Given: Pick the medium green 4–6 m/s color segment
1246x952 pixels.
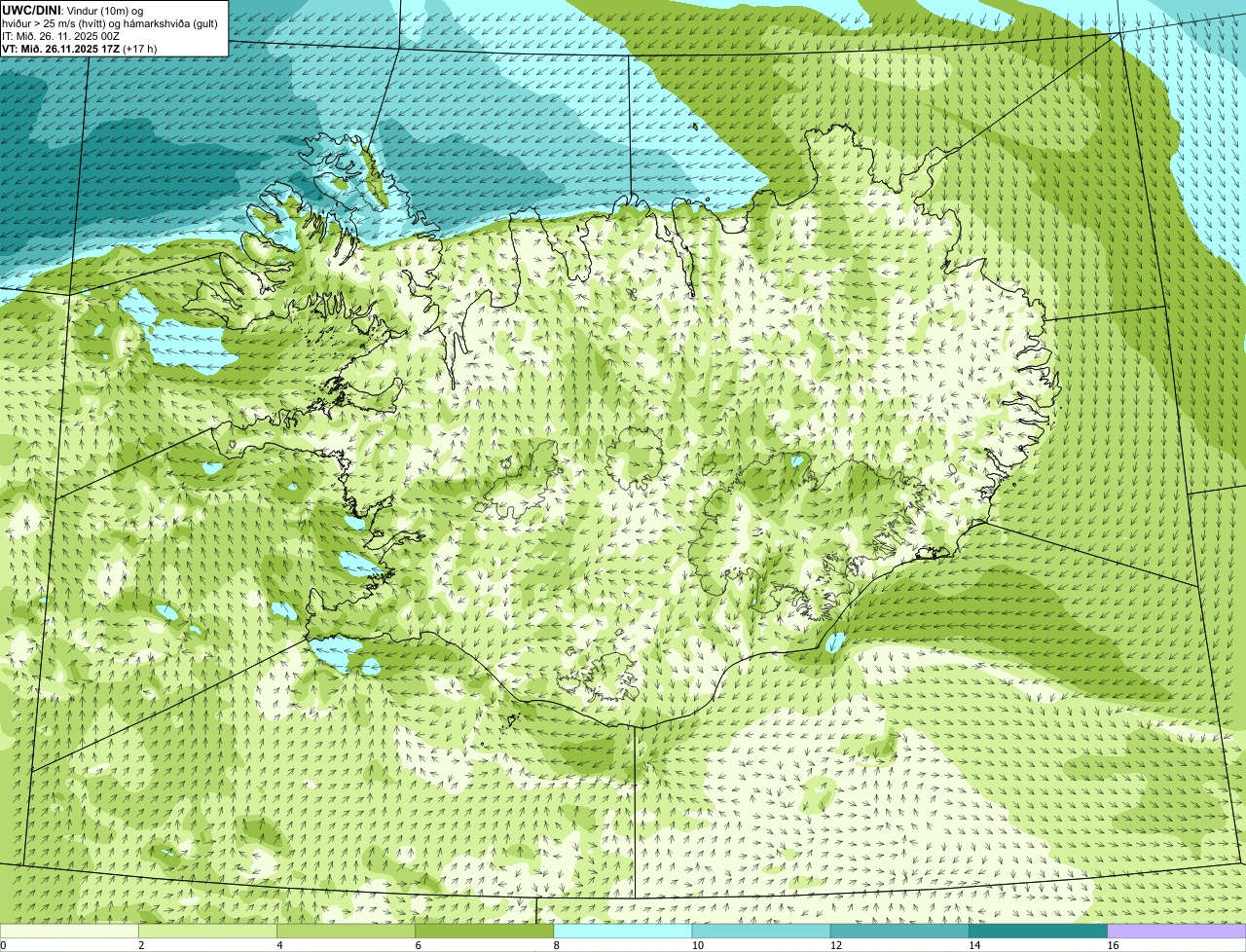Looking at the screenshot, I should tap(347, 932).
